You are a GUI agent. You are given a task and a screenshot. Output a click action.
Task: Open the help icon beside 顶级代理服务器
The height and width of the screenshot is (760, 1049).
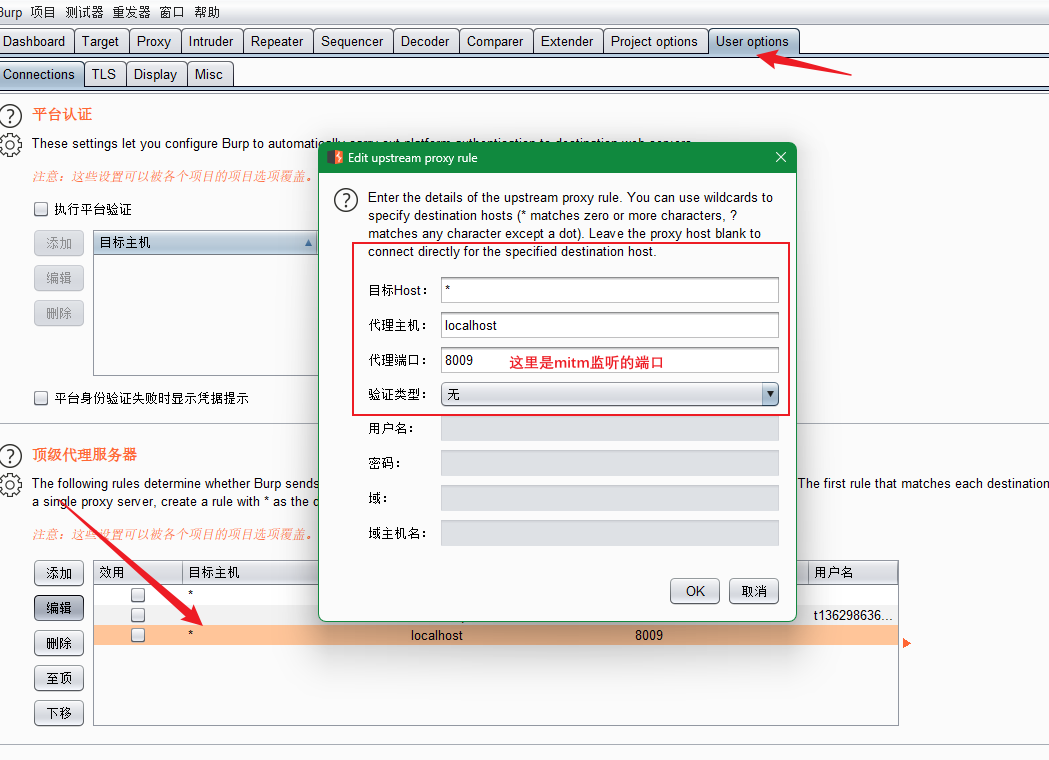click(11, 456)
